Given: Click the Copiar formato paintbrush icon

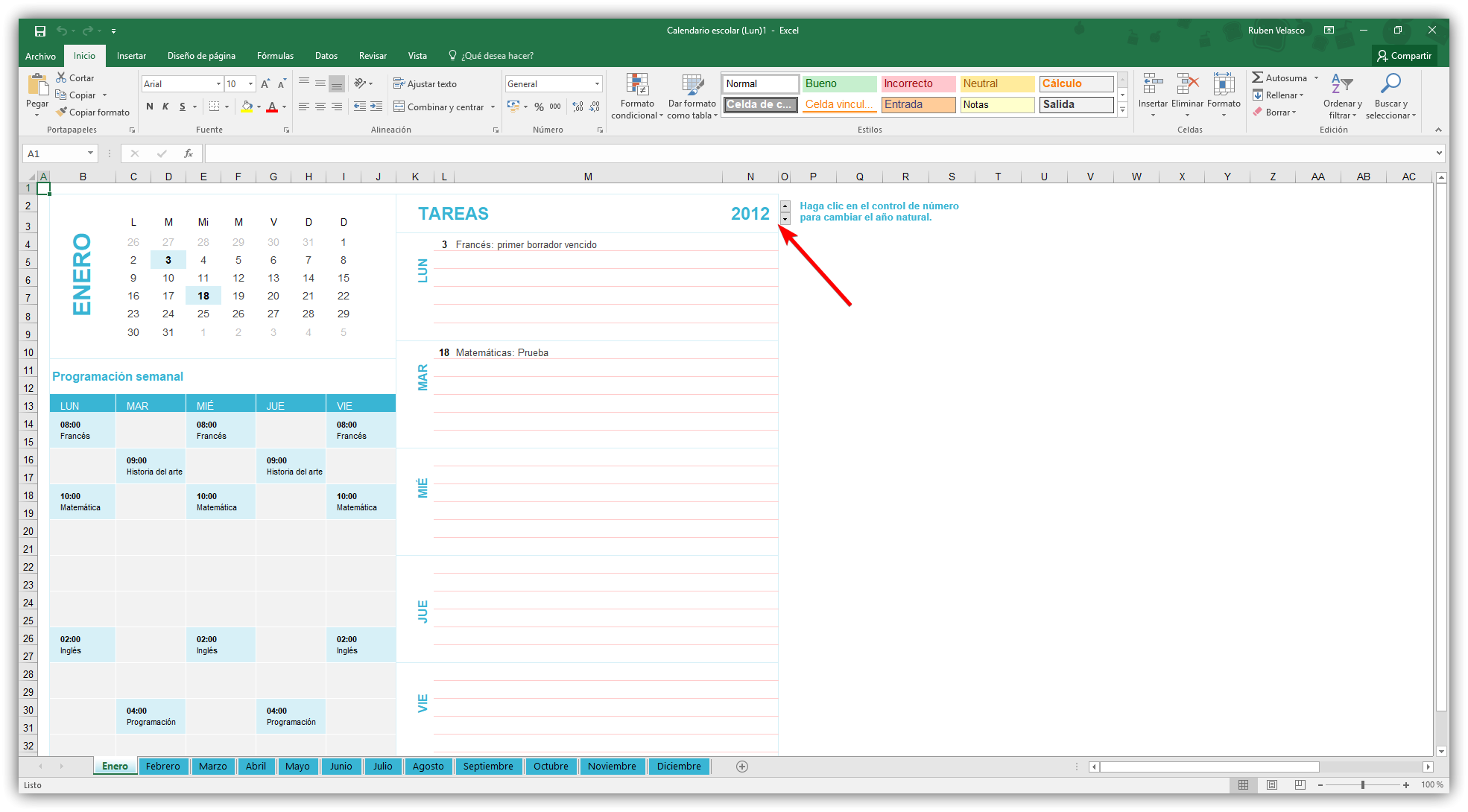Looking at the screenshot, I should (x=62, y=112).
